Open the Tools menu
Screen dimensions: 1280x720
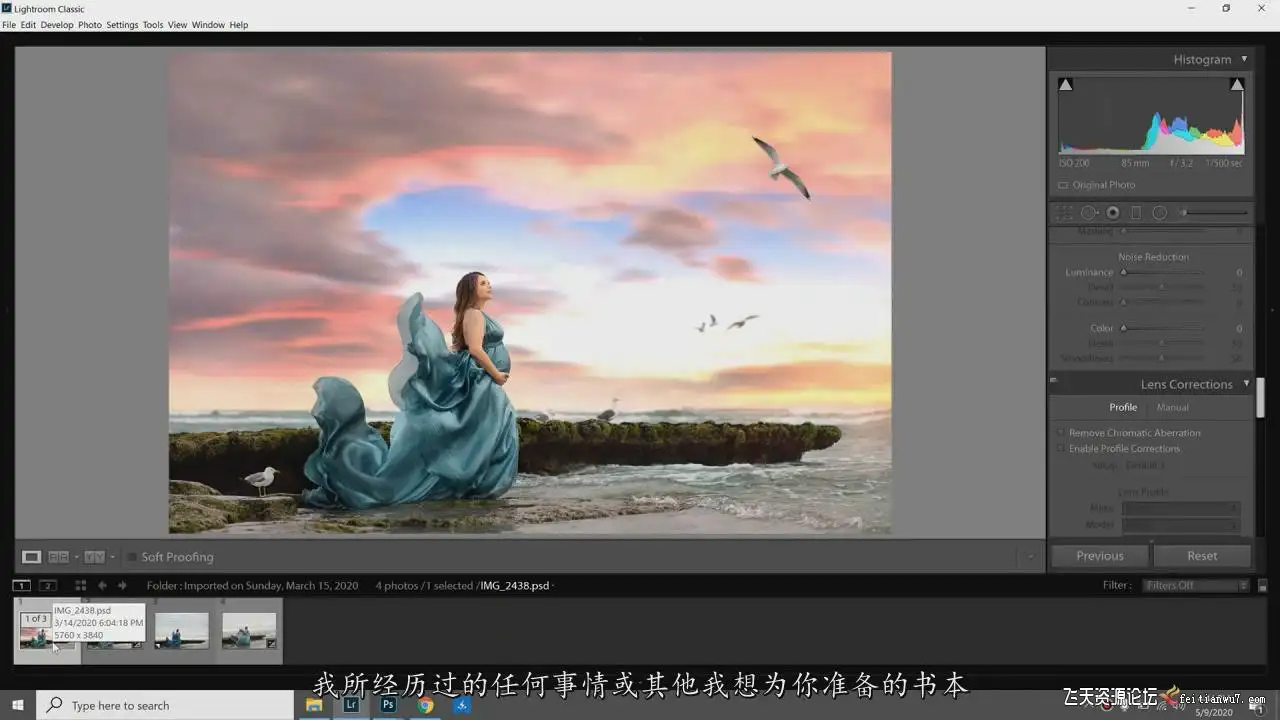[x=153, y=25]
